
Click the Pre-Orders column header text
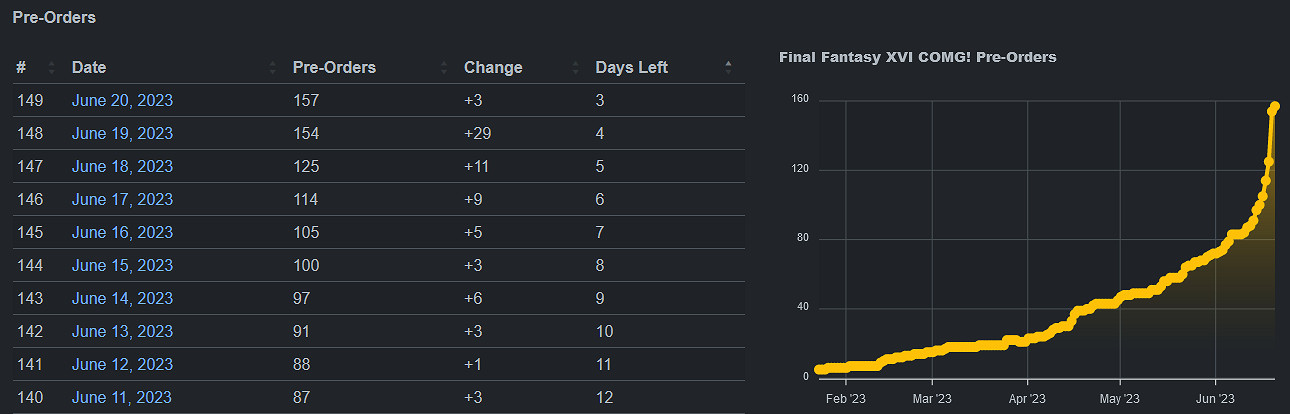[334, 68]
